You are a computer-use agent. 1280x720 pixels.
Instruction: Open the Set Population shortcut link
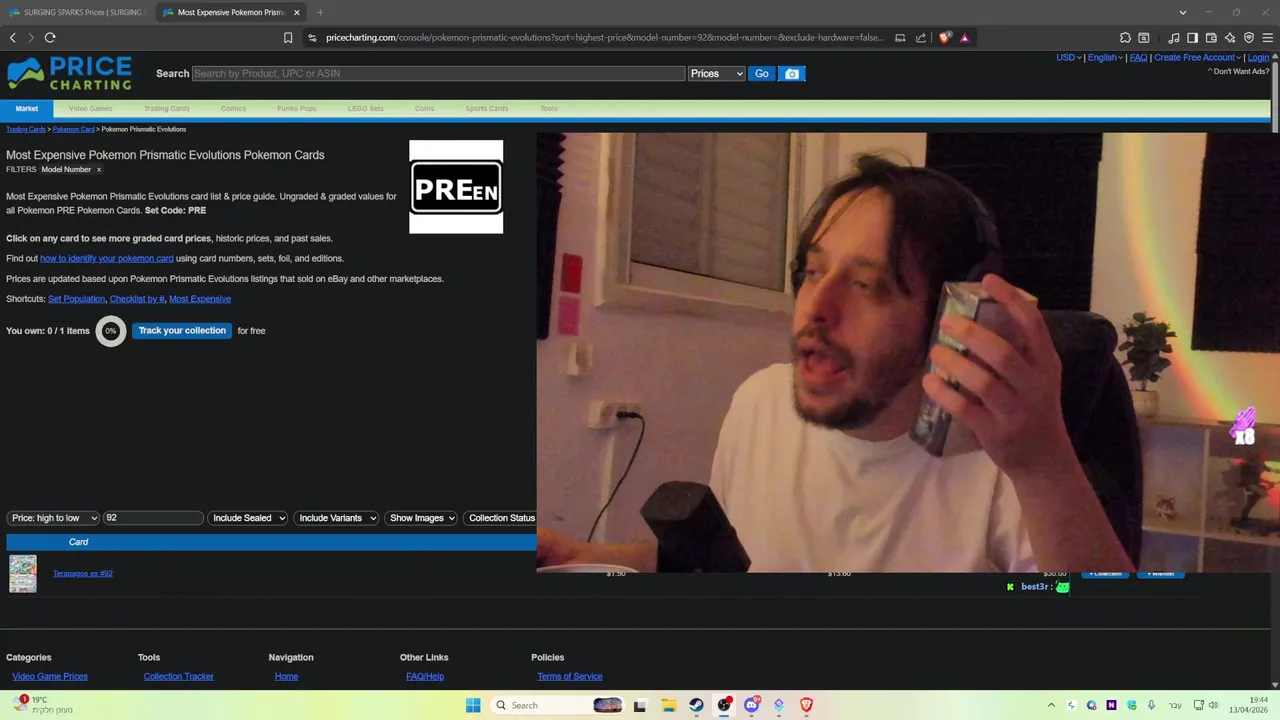76,299
